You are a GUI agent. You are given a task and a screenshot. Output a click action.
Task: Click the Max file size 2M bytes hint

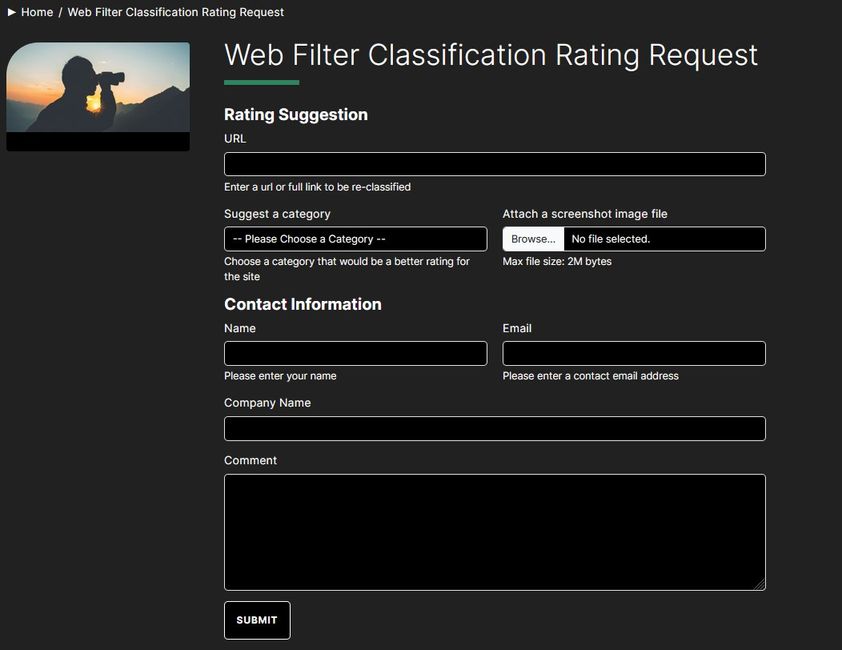point(557,262)
